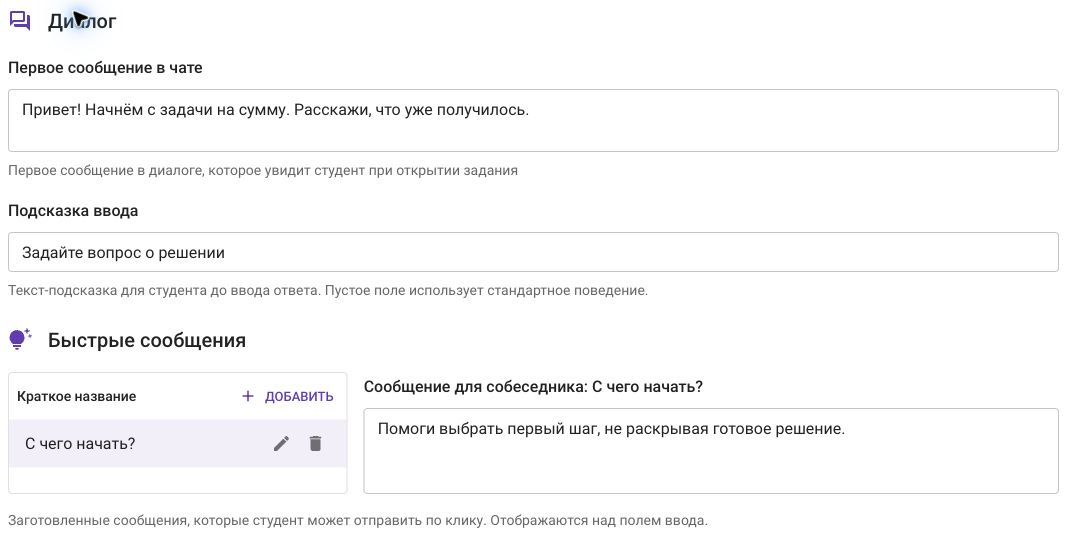This screenshot has width=1070, height=540.
Task: Click the 'Быстрые сообщения' section heading
Action: (x=147, y=340)
